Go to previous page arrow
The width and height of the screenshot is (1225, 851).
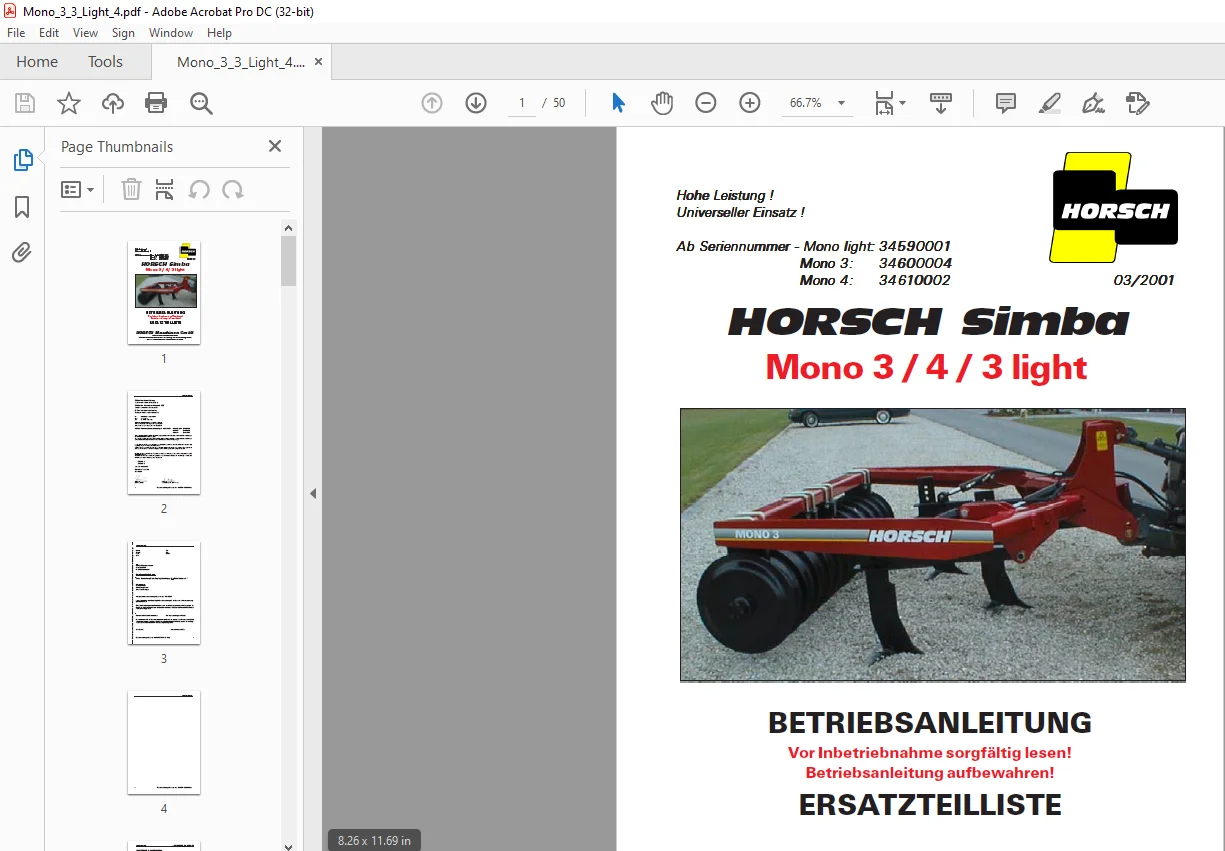432,103
